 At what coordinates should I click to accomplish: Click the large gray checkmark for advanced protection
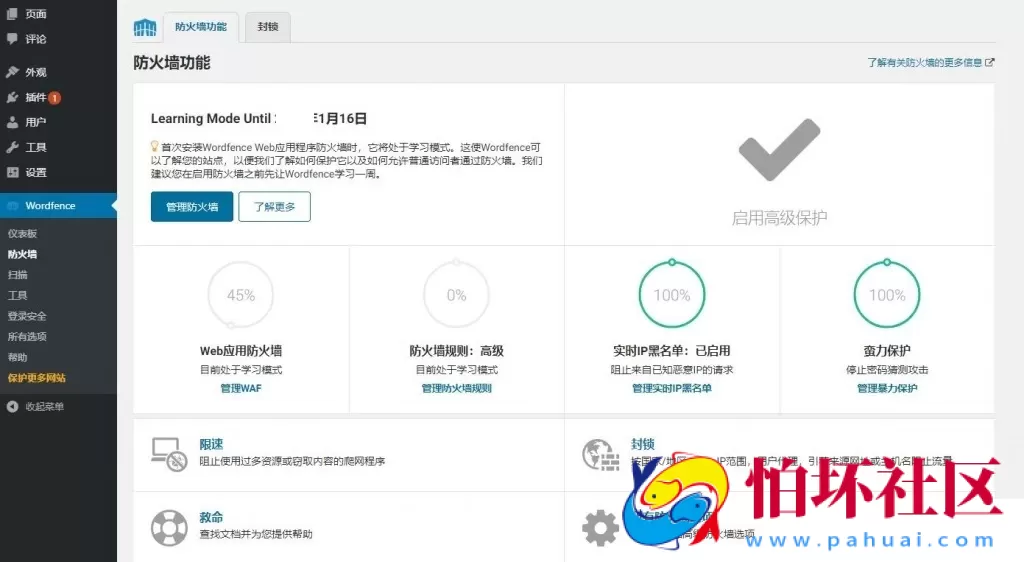779,149
